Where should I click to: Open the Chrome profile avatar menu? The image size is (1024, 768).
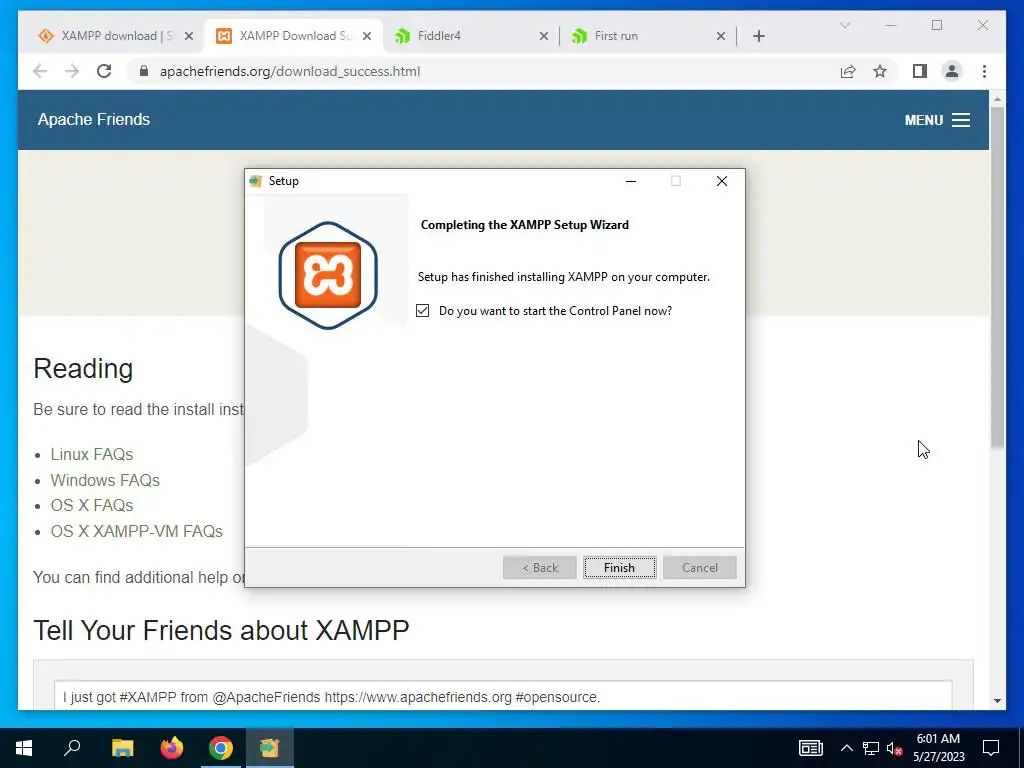point(952,71)
